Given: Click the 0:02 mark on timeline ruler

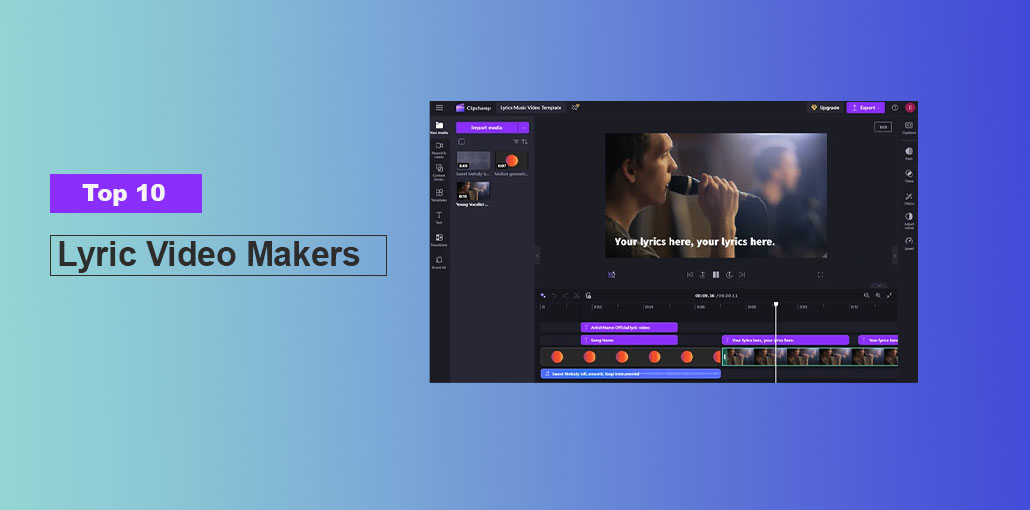Looking at the screenshot, I should (597, 307).
